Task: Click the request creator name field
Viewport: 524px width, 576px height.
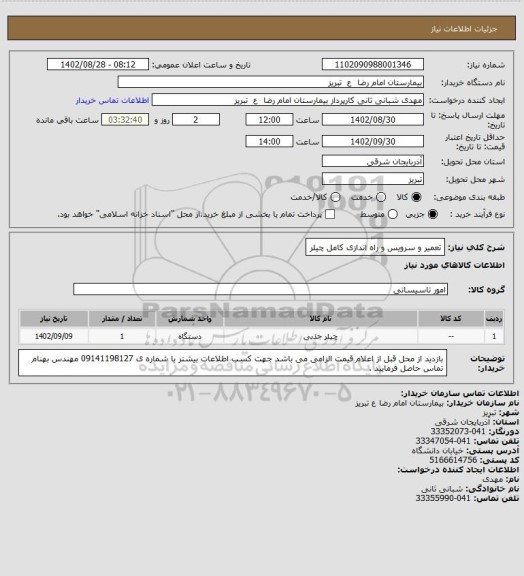Action: [288, 100]
